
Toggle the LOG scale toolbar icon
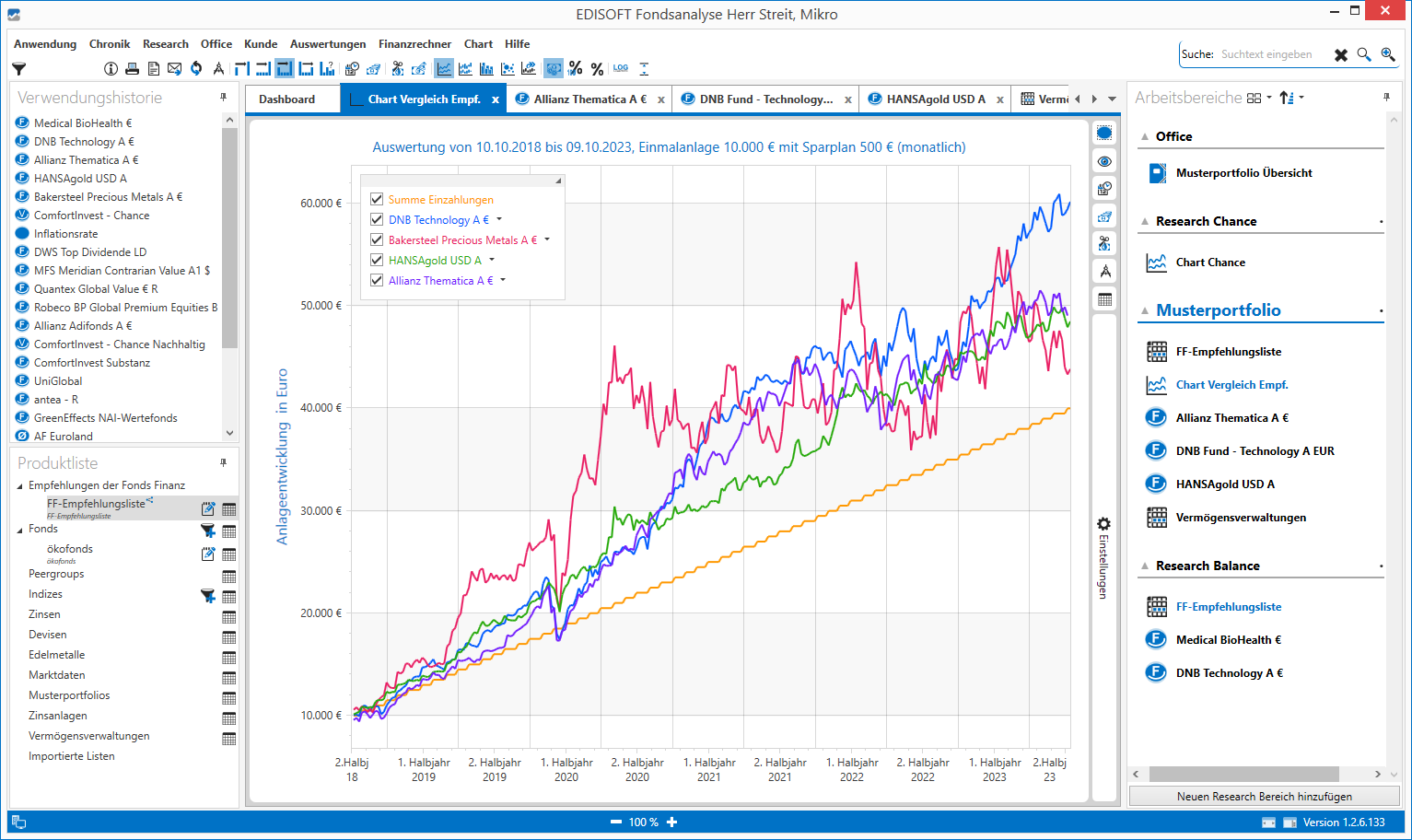pyautogui.click(x=621, y=68)
